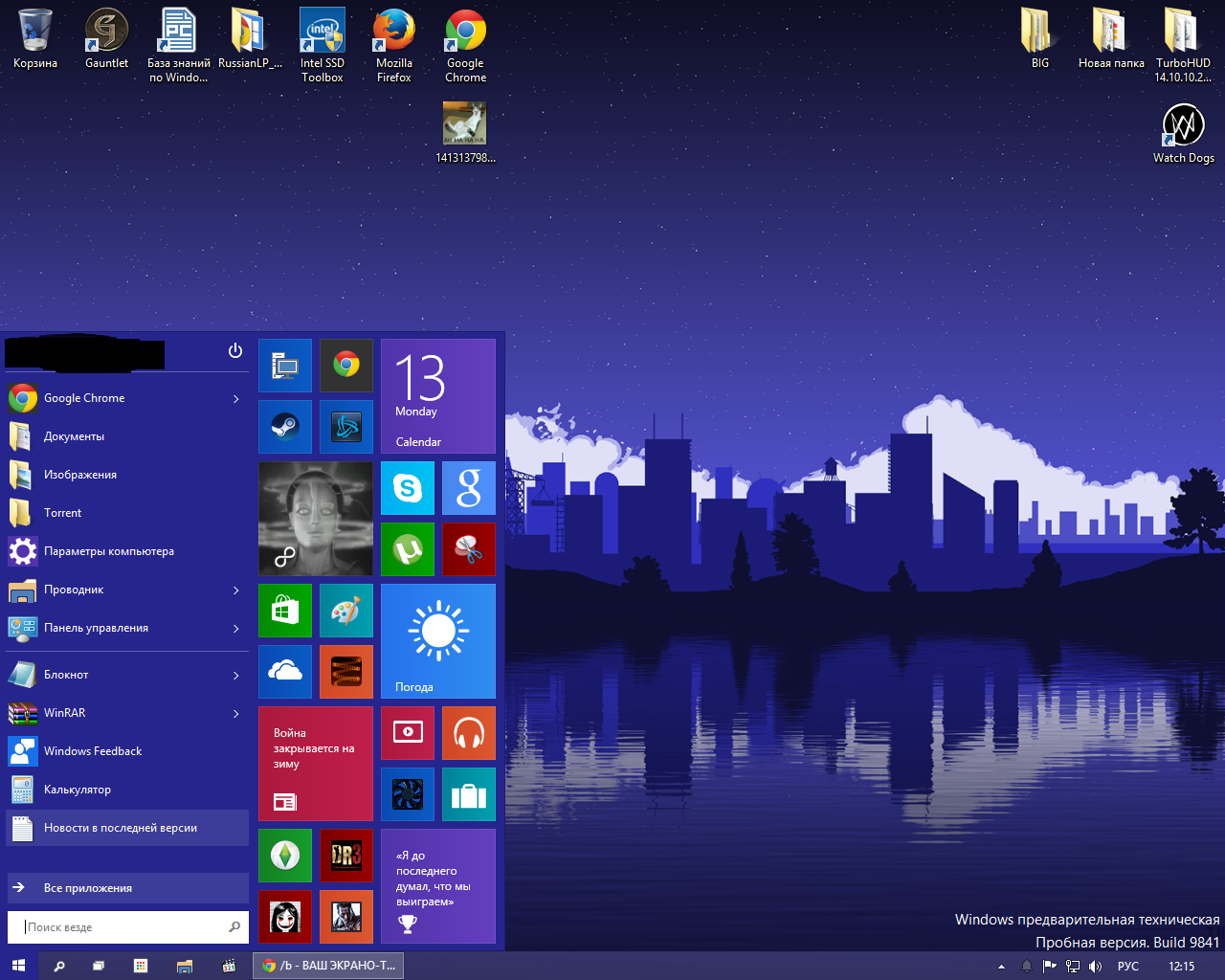Viewport: 1225px width, 980px height.
Task: Open the uTorrent green tile
Action: (407, 549)
